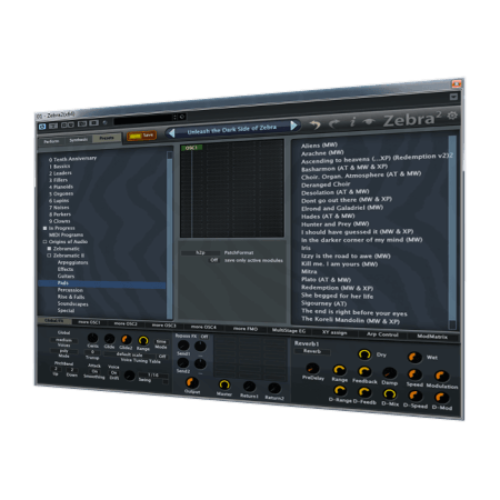Viewport: 500px width, 500px height.
Task: Click the redo arrow icon
Action: pos(334,123)
